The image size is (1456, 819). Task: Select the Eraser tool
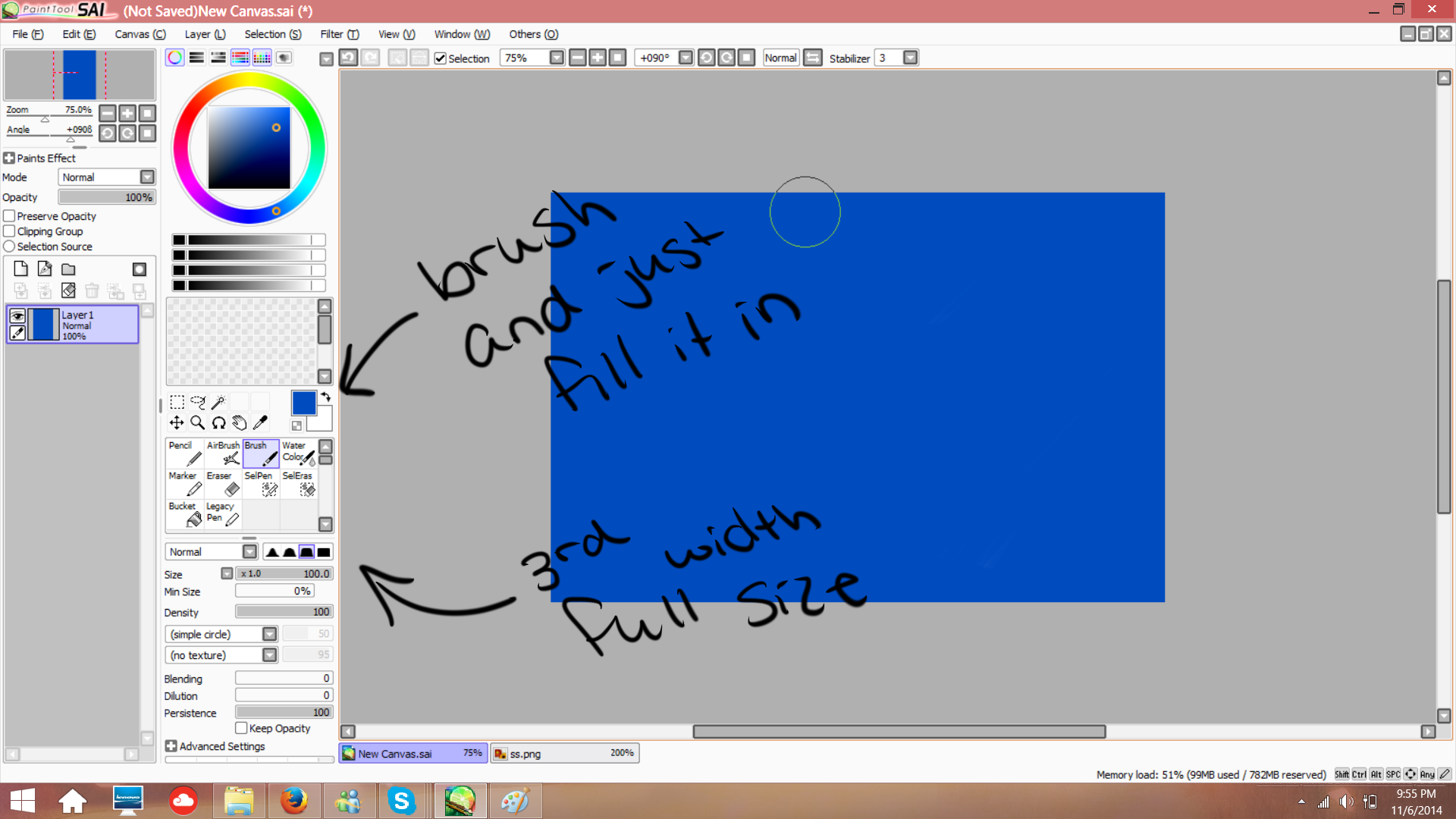tap(223, 484)
